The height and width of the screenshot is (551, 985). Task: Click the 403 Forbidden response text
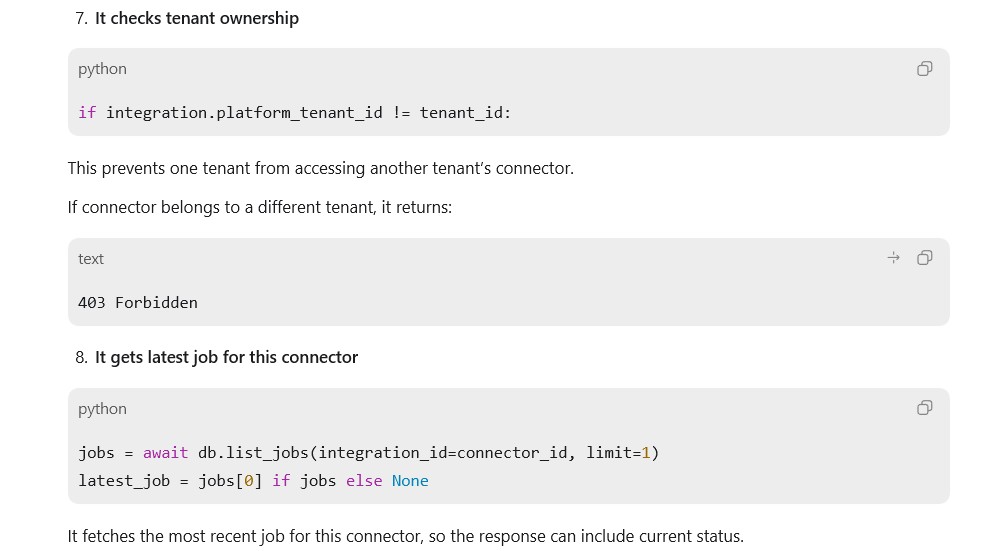[x=138, y=303]
